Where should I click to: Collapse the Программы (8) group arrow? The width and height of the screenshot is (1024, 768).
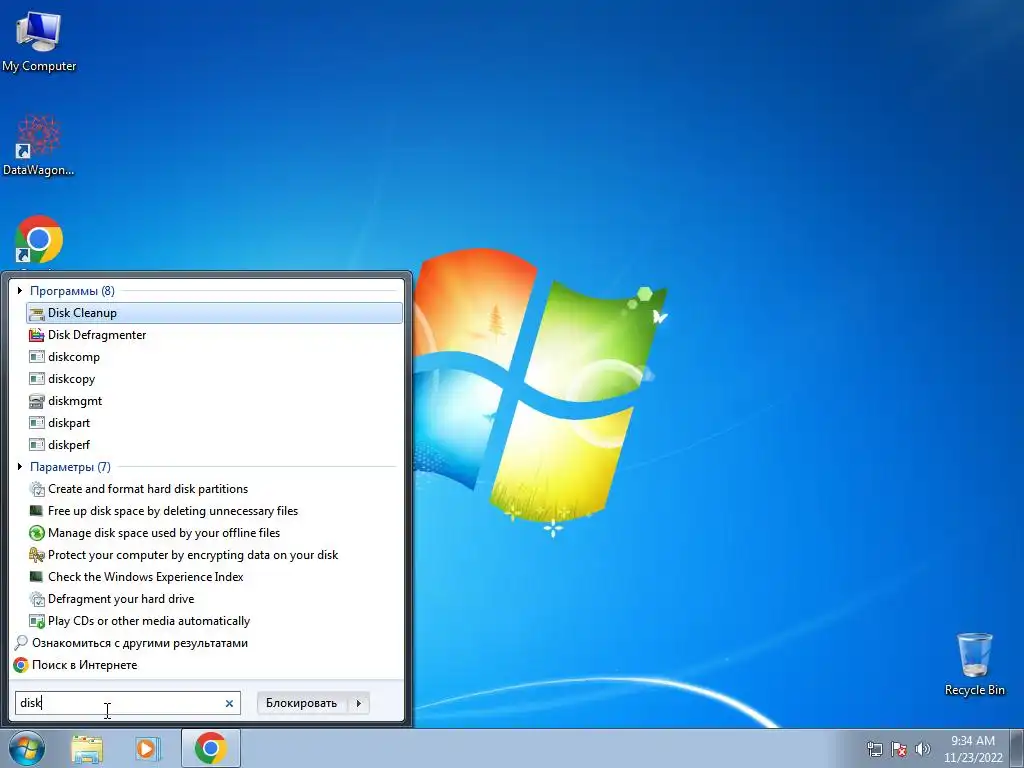point(20,291)
